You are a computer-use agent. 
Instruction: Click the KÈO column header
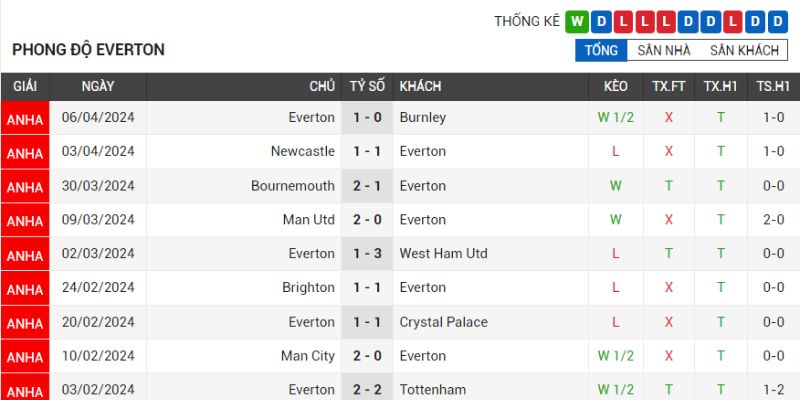[616, 87]
